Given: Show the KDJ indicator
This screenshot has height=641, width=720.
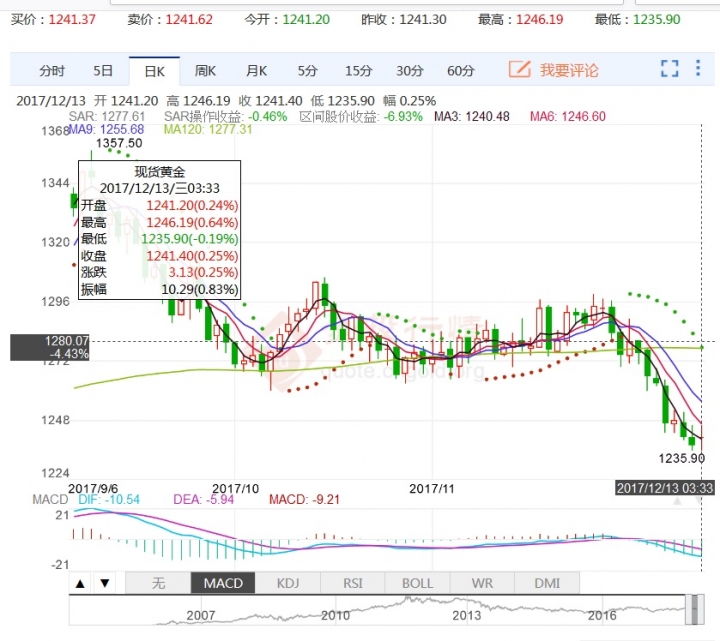Looking at the screenshot, I should point(288,584).
